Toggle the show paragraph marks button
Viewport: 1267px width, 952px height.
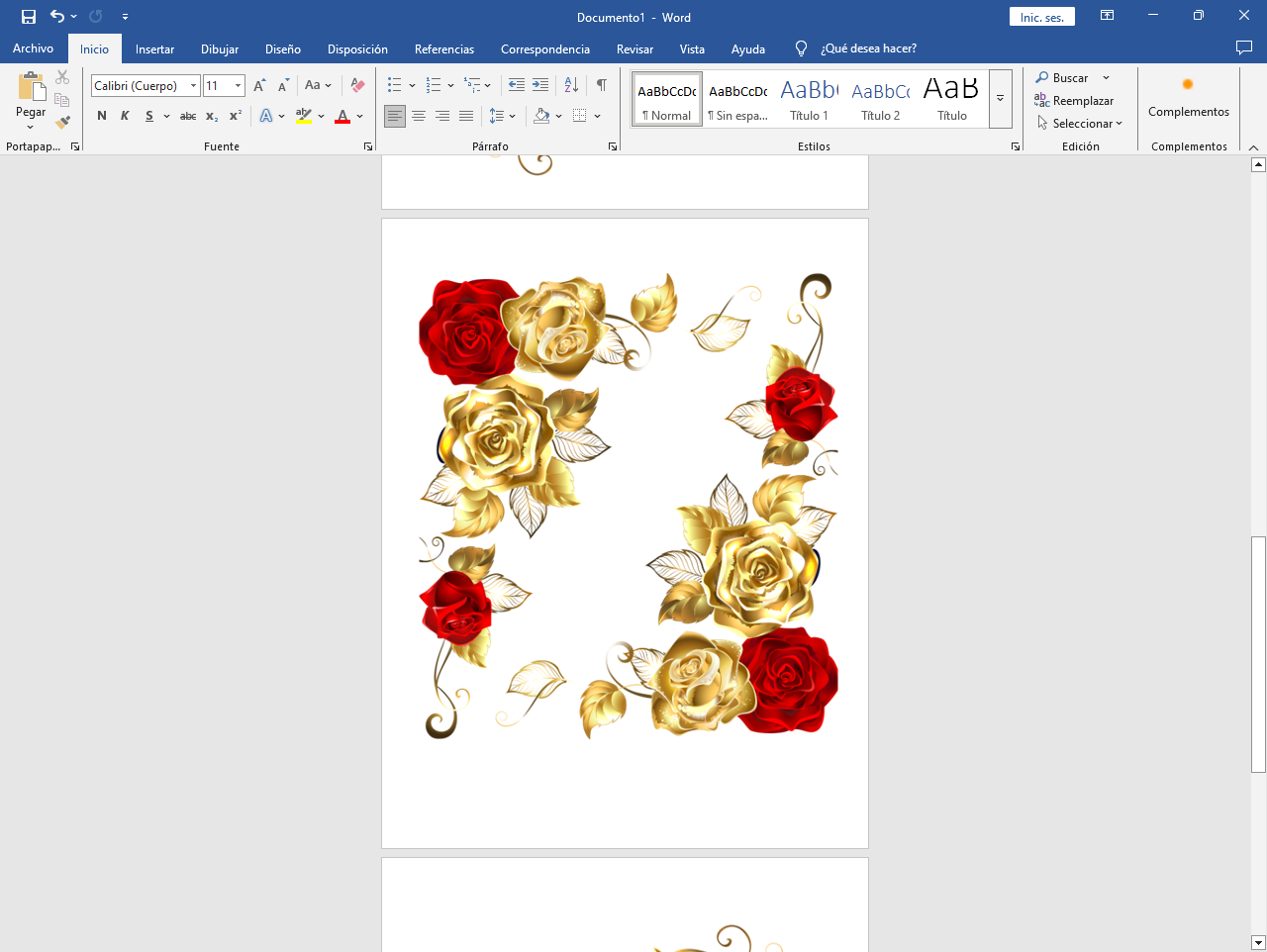pyautogui.click(x=602, y=86)
